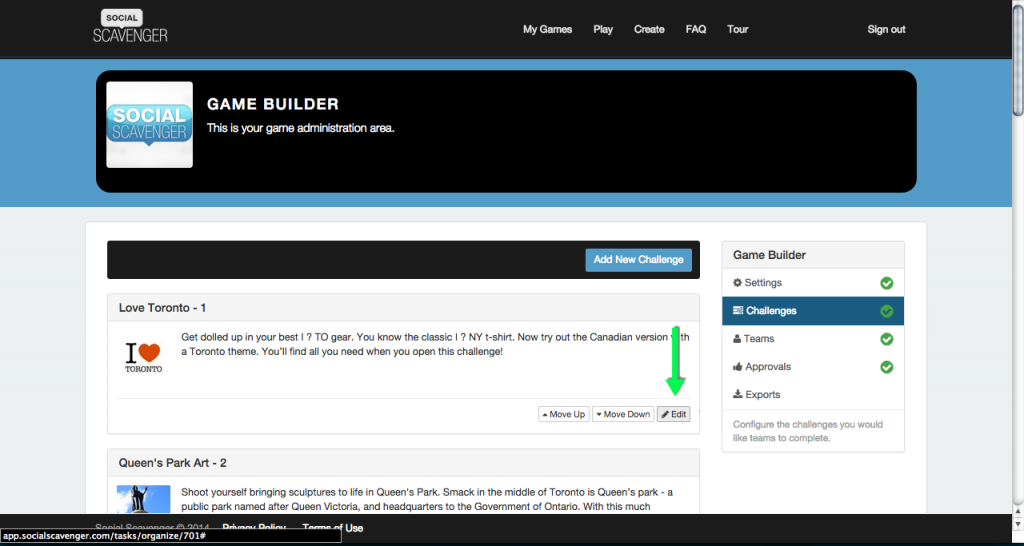
Task: Open My Games in top navigation
Action: [x=547, y=29]
